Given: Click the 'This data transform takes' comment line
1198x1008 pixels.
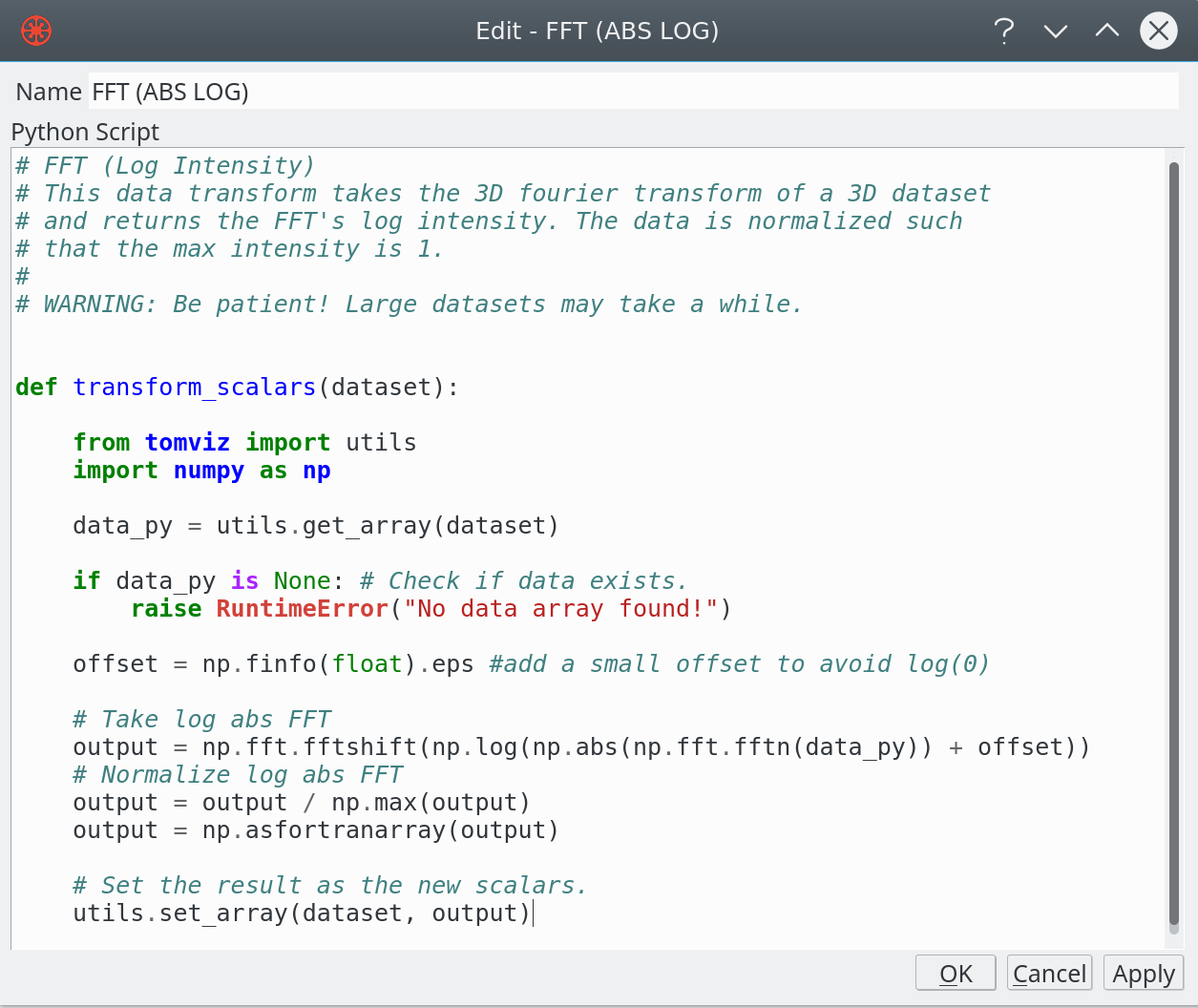Looking at the screenshot, I should tap(503, 194).
